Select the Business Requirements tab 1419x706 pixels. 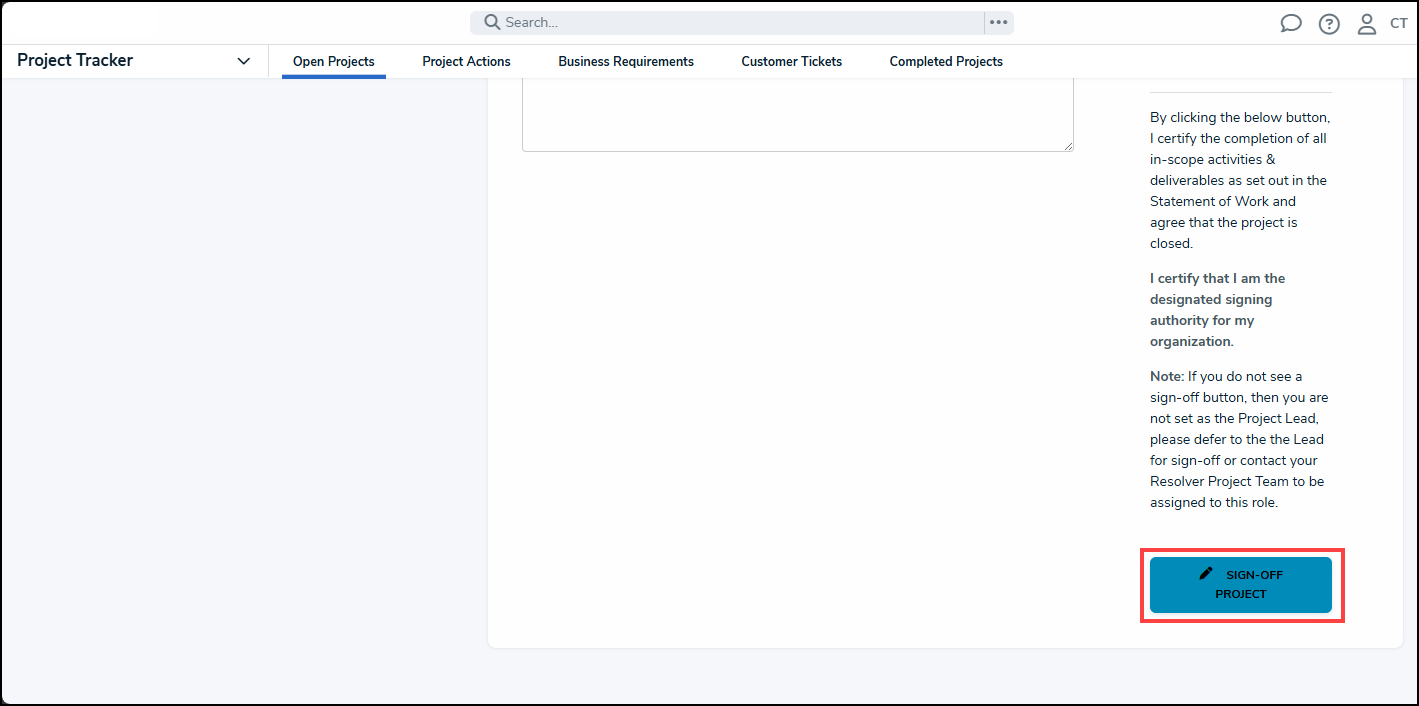click(626, 61)
